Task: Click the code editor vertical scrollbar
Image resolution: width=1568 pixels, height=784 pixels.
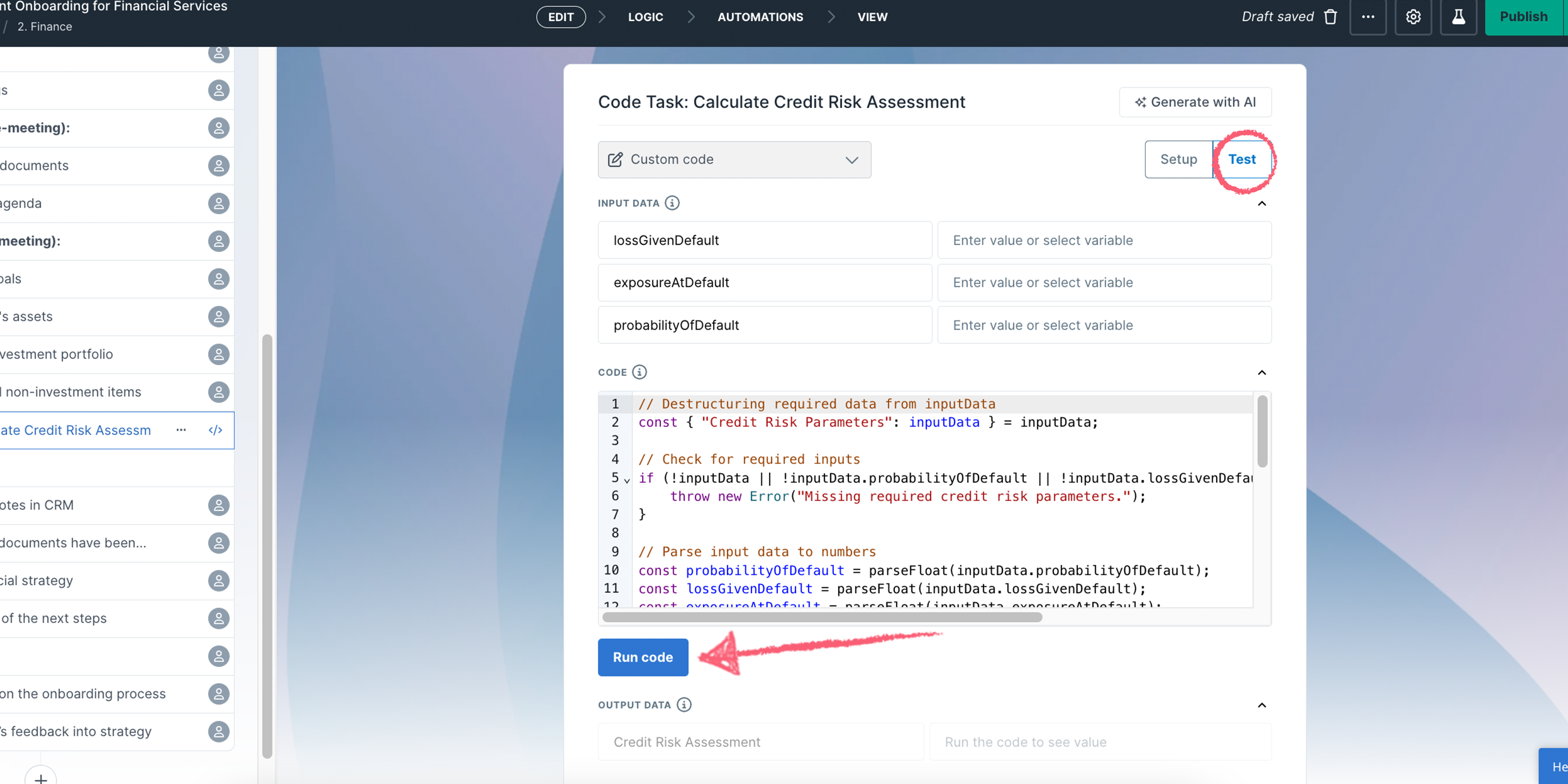Action: click(x=1263, y=432)
